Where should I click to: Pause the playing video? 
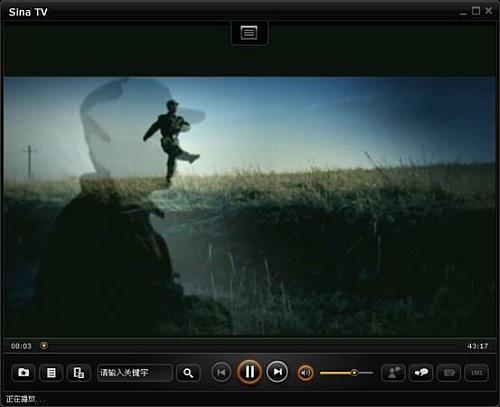(x=249, y=372)
